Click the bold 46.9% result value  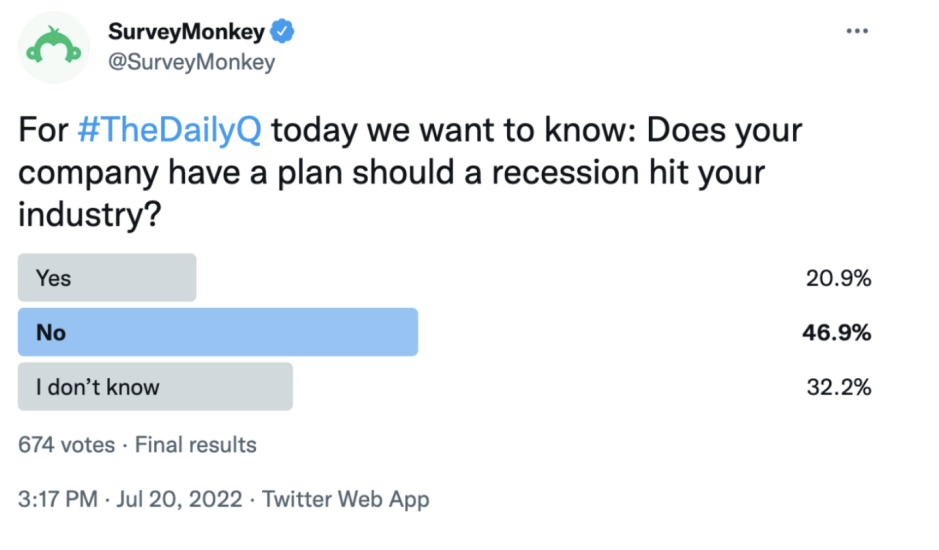click(x=837, y=333)
